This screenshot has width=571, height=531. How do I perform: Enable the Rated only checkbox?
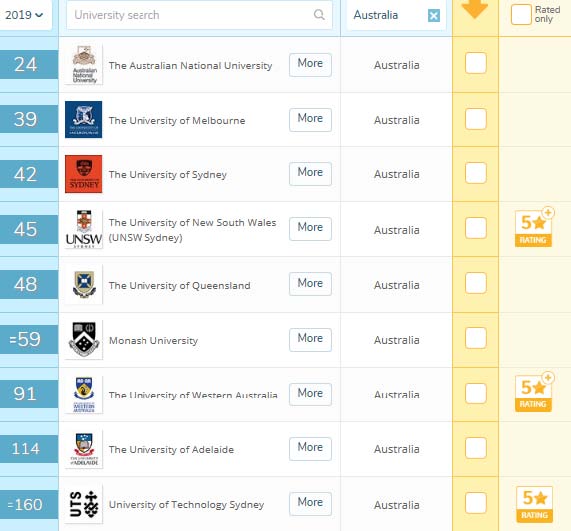point(521,15)
